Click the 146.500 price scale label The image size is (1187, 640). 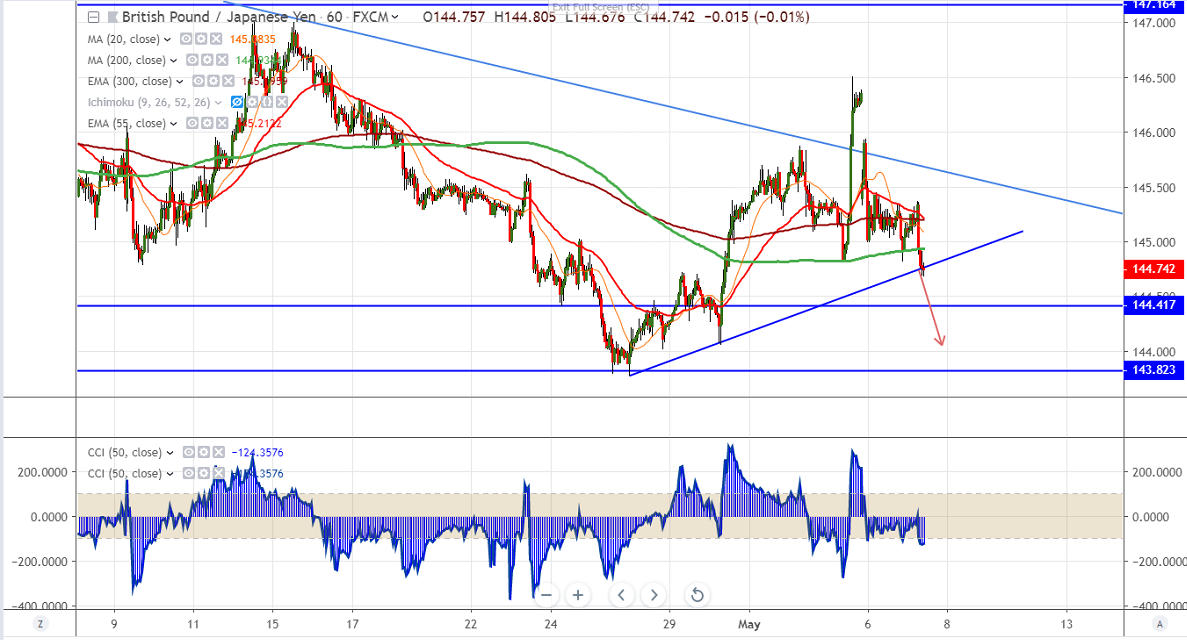(x=1154, y=78)
